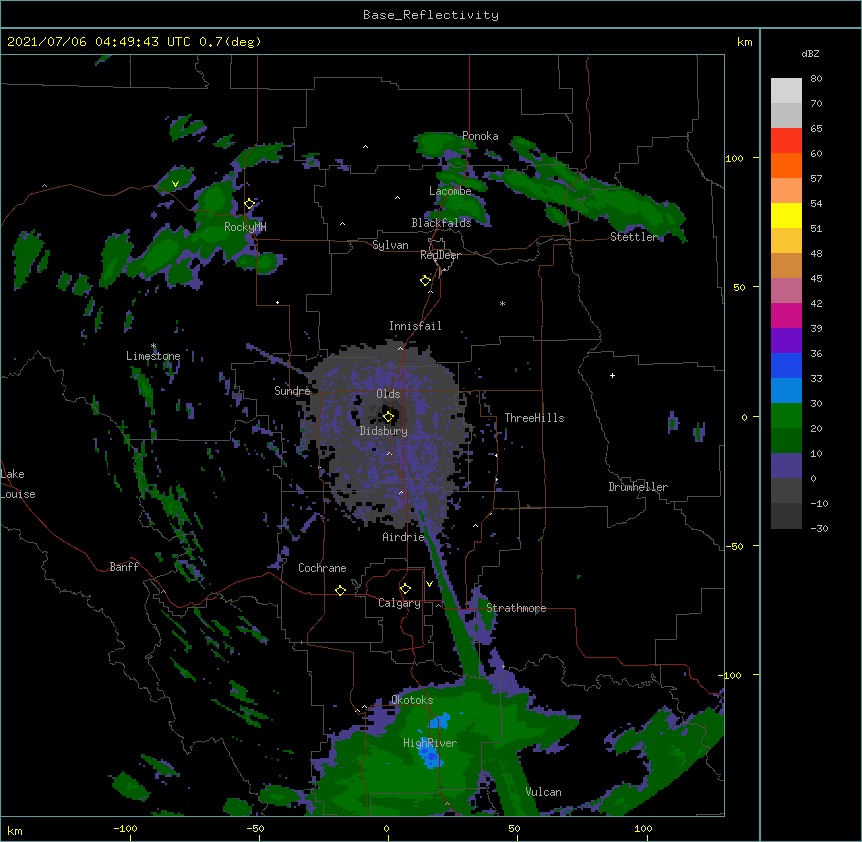Click the yellow diamond marker beside RockyMH
Viewport: 862px width, 842px height.
pyautogui.click(x=250, y=204)
